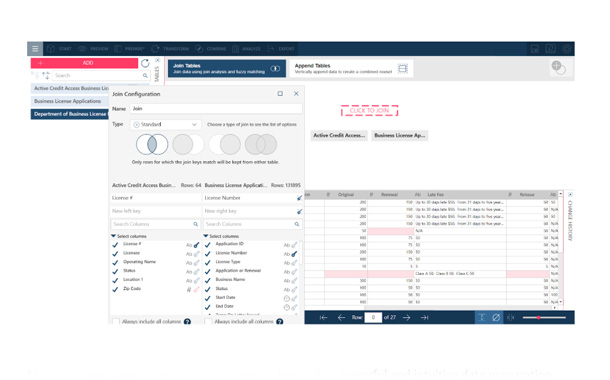The height and width of the screenshot is (380, 610).
Task: Go to last row arrow
Action: coord(424,318)
